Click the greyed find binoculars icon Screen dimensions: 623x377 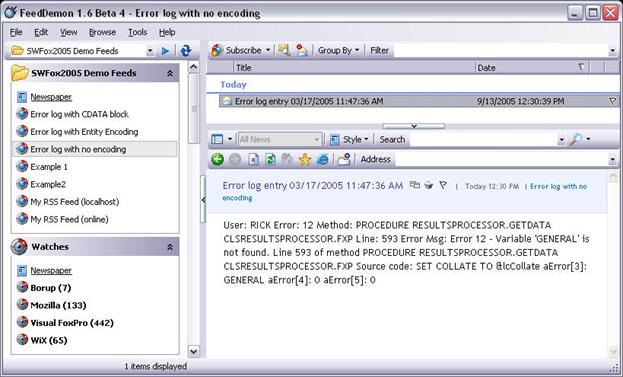[287, 159]
